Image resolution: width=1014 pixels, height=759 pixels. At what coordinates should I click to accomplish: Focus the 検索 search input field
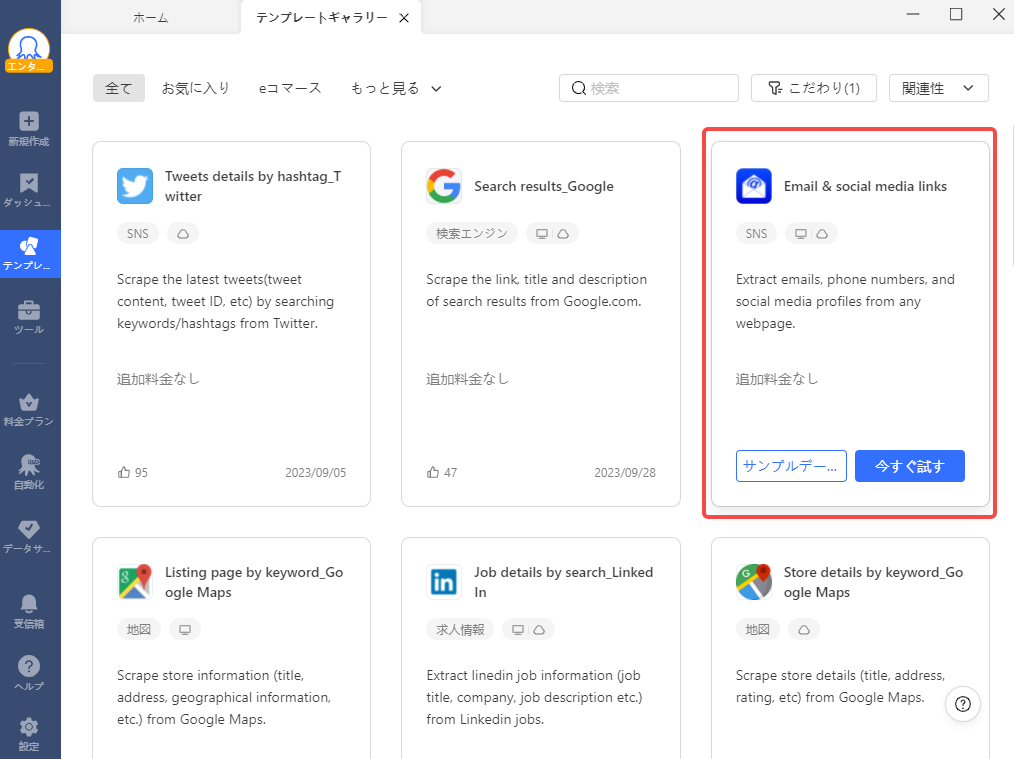(649, 88)
